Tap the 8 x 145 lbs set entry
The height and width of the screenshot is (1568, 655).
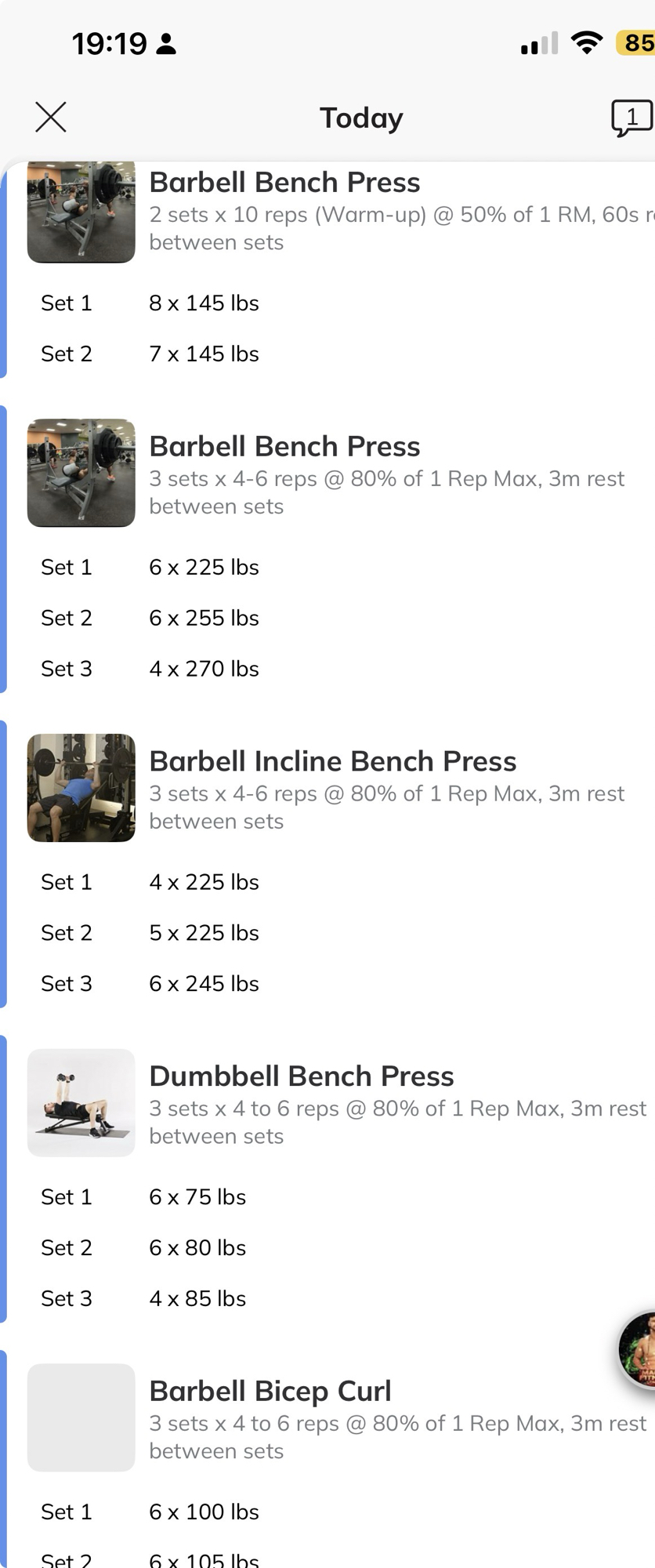(x=204, y=303)
